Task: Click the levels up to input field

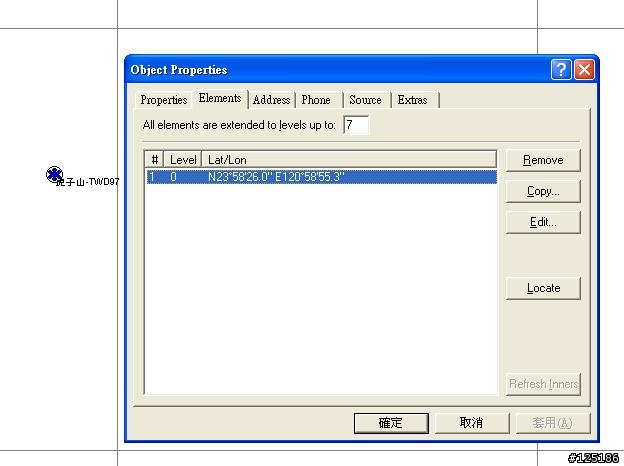Action: [356, 125]
